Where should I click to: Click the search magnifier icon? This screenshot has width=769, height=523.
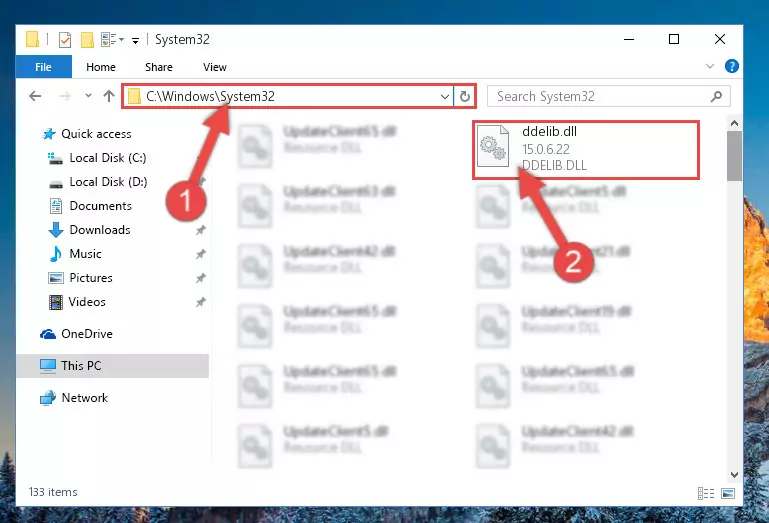click(x=717, y=96)
